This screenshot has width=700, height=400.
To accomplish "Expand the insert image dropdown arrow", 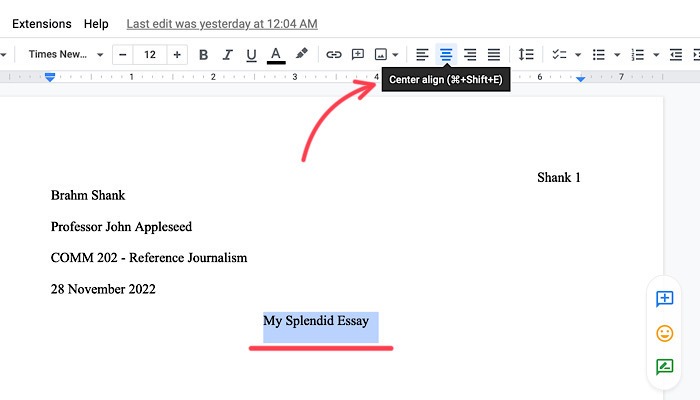I will pyautogui.click(x=395, y=55).
